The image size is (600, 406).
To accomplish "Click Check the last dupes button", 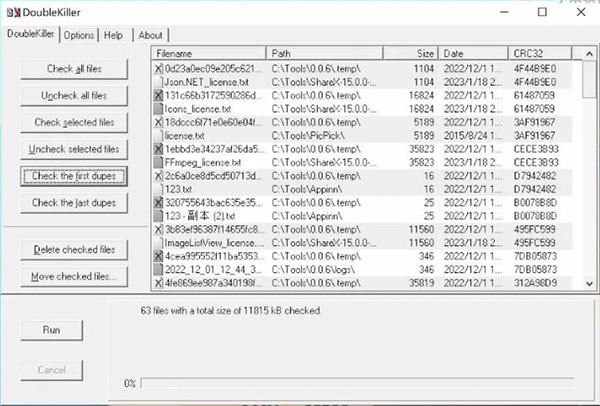I will (x=74, y=203).
